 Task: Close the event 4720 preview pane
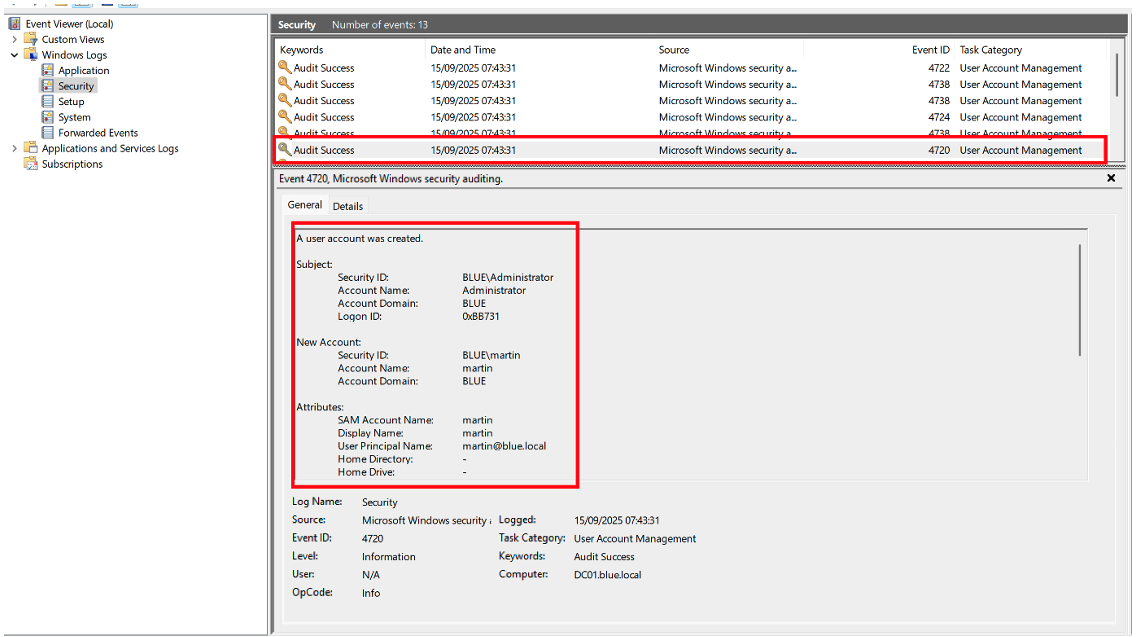click(1111, 178)
